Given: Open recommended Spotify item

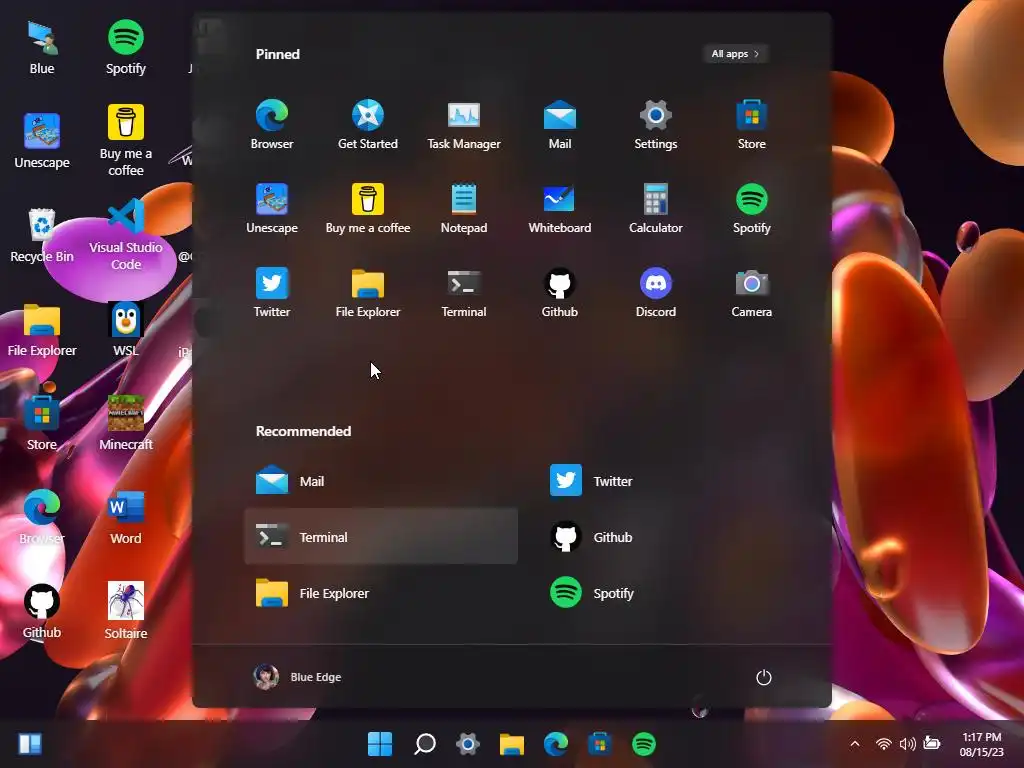Looking at the screenshot, I should pos(675,593).
